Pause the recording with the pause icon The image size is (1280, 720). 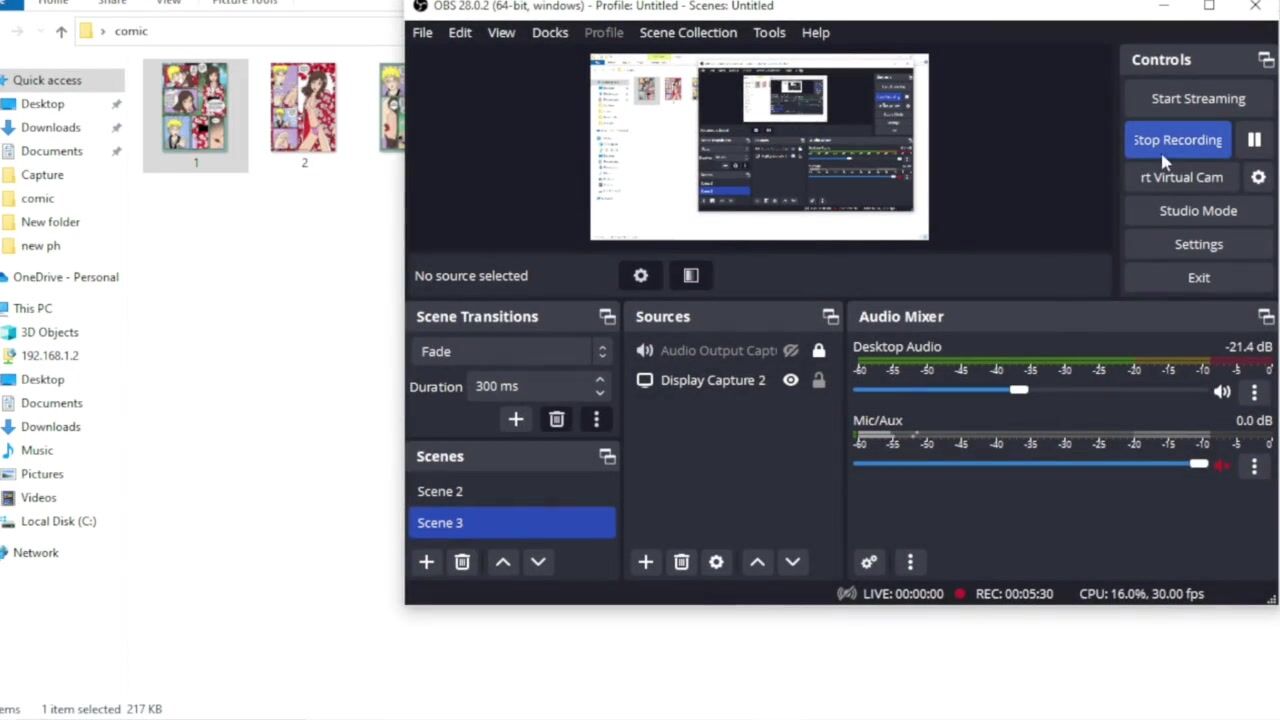click(1254, 140)
